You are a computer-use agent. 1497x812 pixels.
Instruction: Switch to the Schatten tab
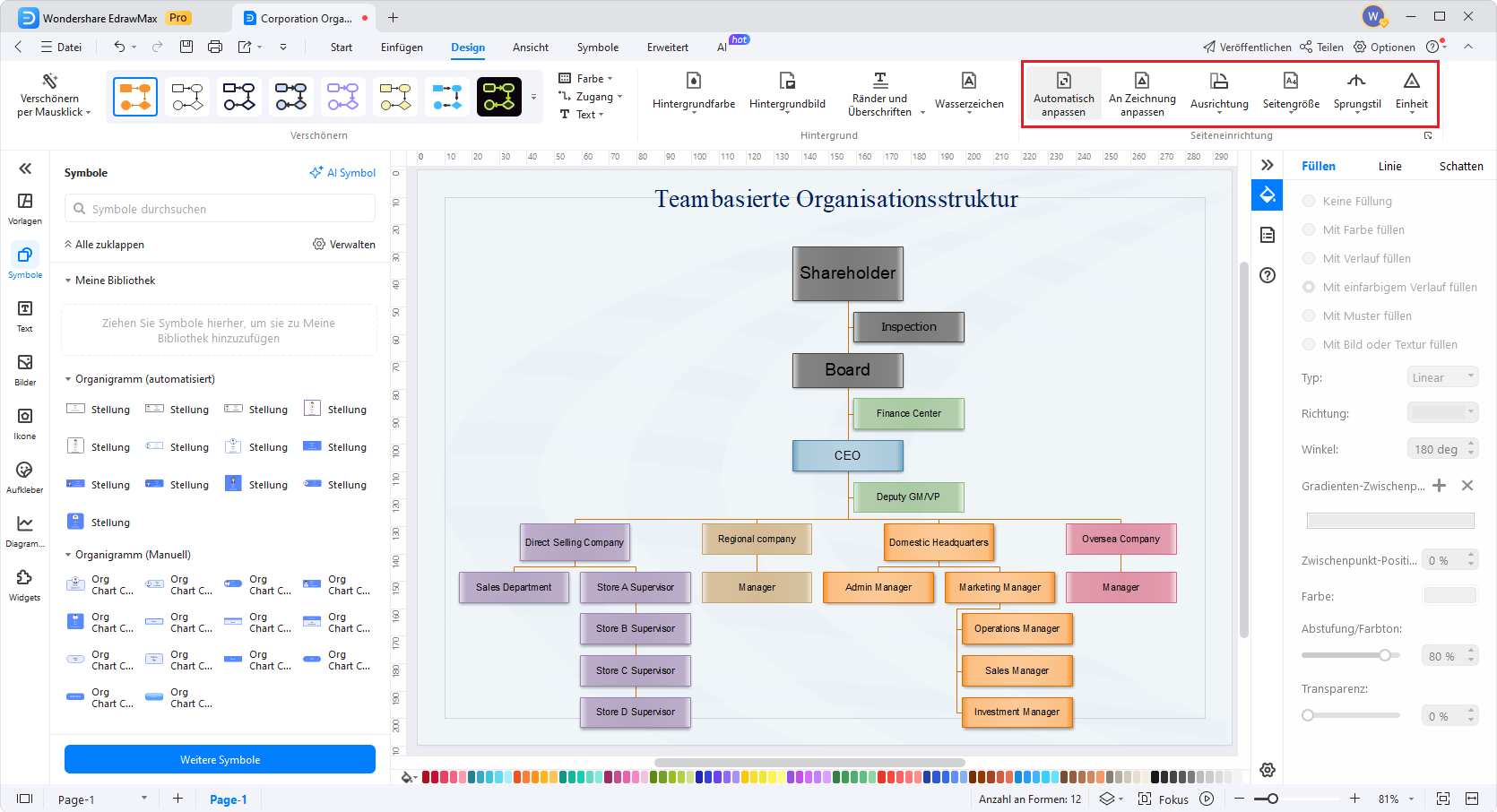(1461, 166)
